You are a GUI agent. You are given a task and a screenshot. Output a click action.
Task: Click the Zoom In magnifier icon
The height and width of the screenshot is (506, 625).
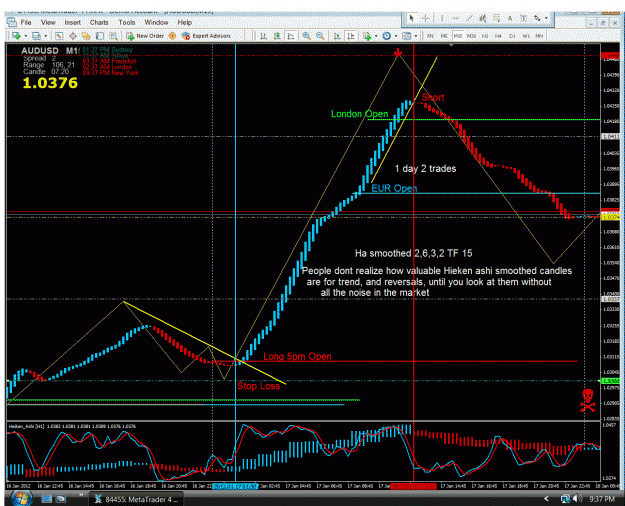click(306, 36)
